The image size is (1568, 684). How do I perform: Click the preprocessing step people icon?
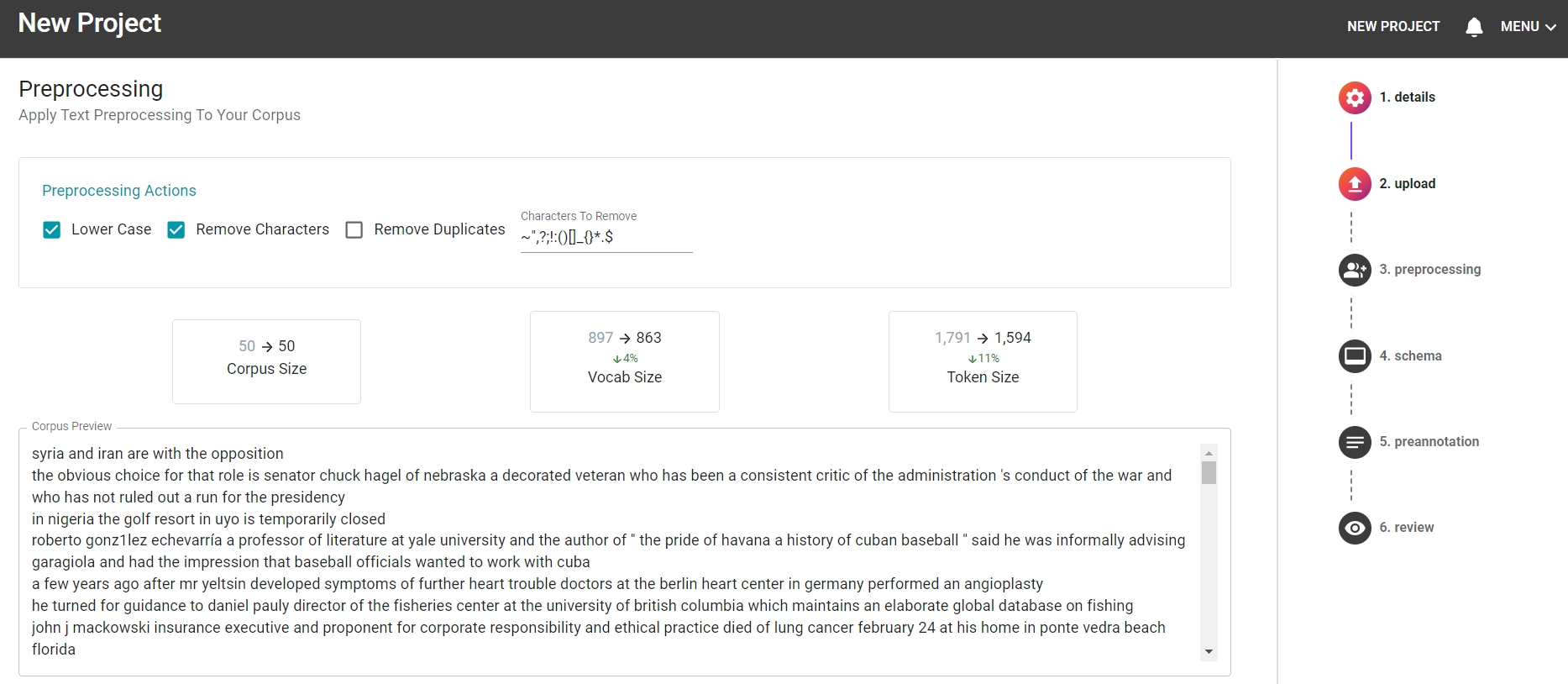click(x=1354, y=270)
